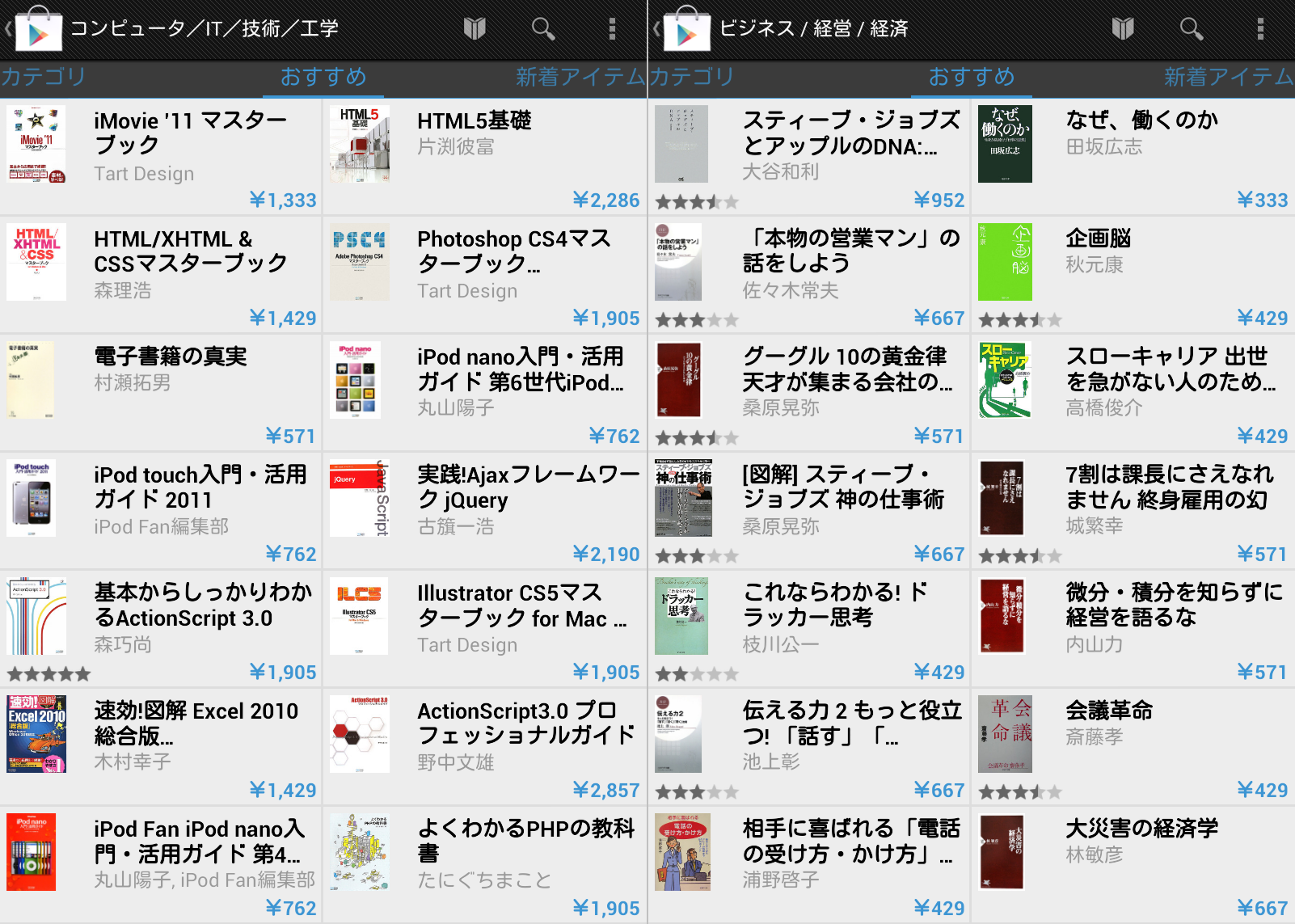The width and height of the screenshot is (1295, 924).
Task: Select 新着アイテム tab in left panel
Action: coord(580,77)
